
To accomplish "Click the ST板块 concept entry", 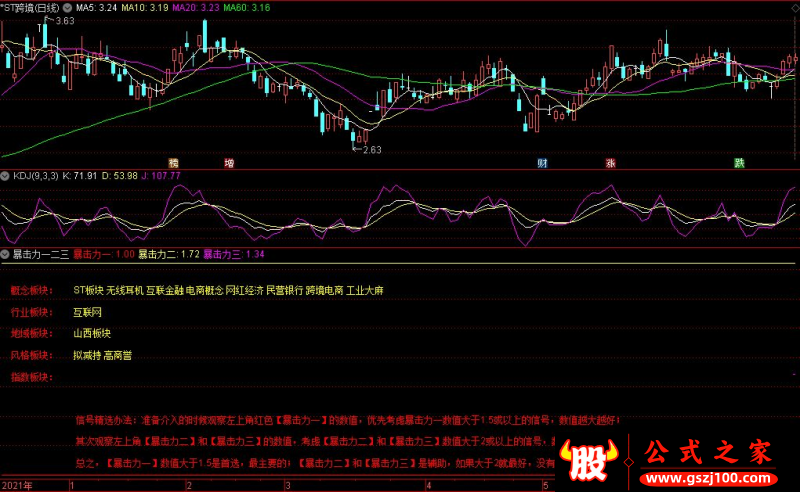I will pos(88,290).
